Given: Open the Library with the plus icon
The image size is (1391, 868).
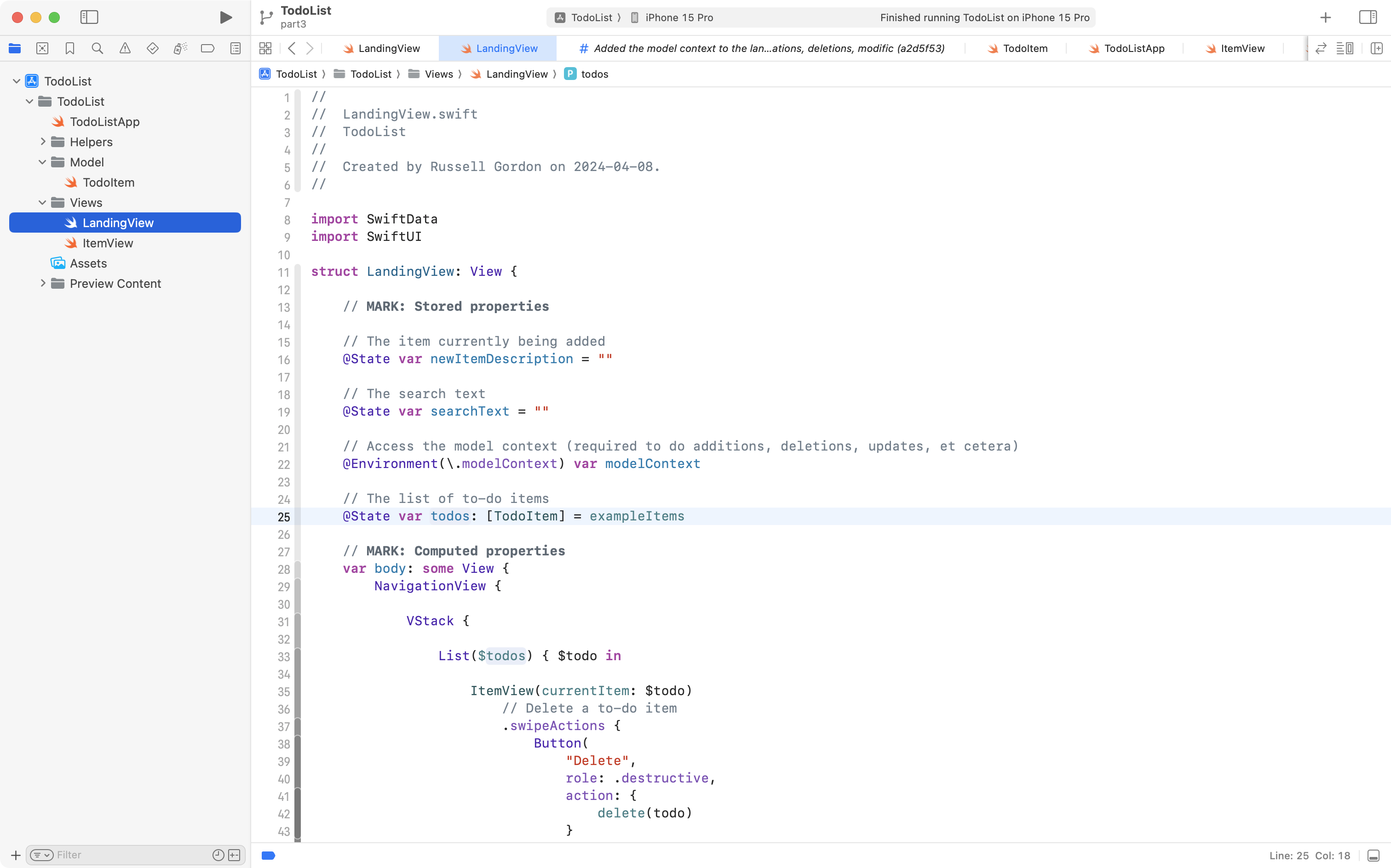Looking at the screenshot, I should [1325, 17].
